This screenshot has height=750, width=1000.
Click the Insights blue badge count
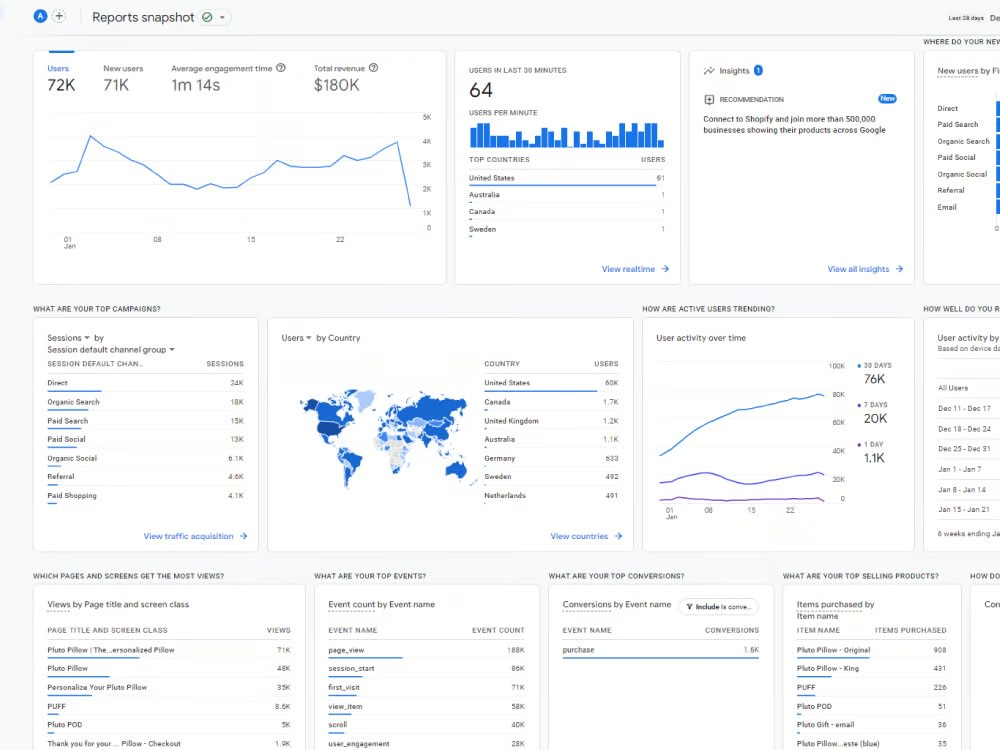pyautogui.click(x=758, y=70)
